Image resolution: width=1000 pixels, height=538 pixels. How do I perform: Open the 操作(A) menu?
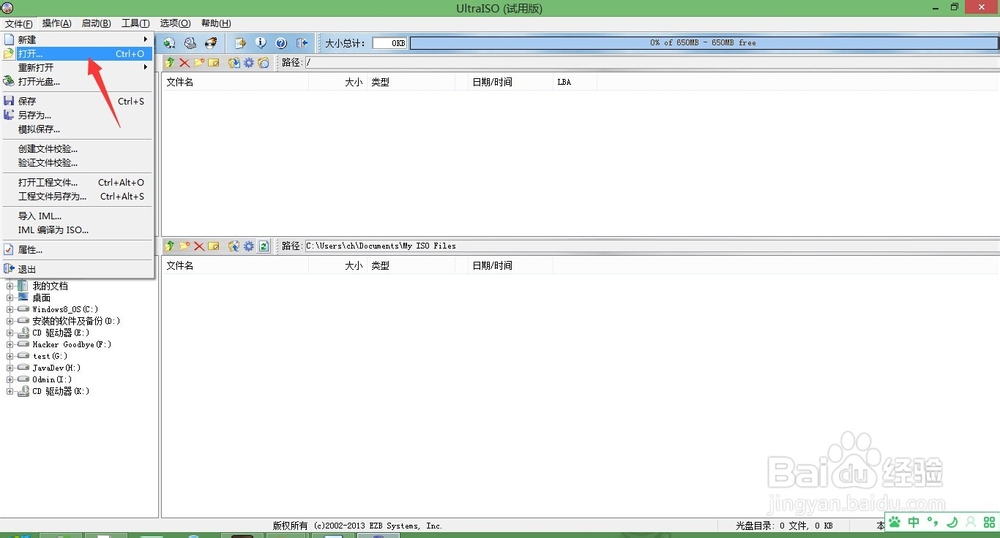click(57, 24)
